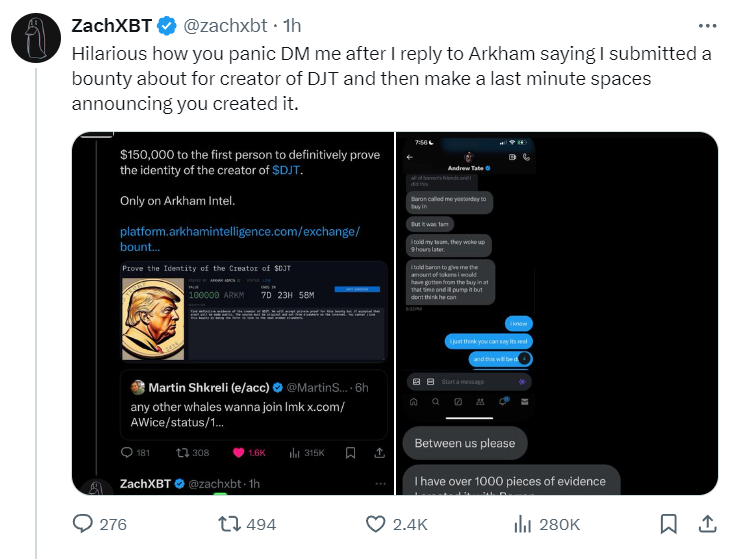Click the 'Between us please' message bubble
This screenshot has width=737, height=559.
(x=465, y=443)
